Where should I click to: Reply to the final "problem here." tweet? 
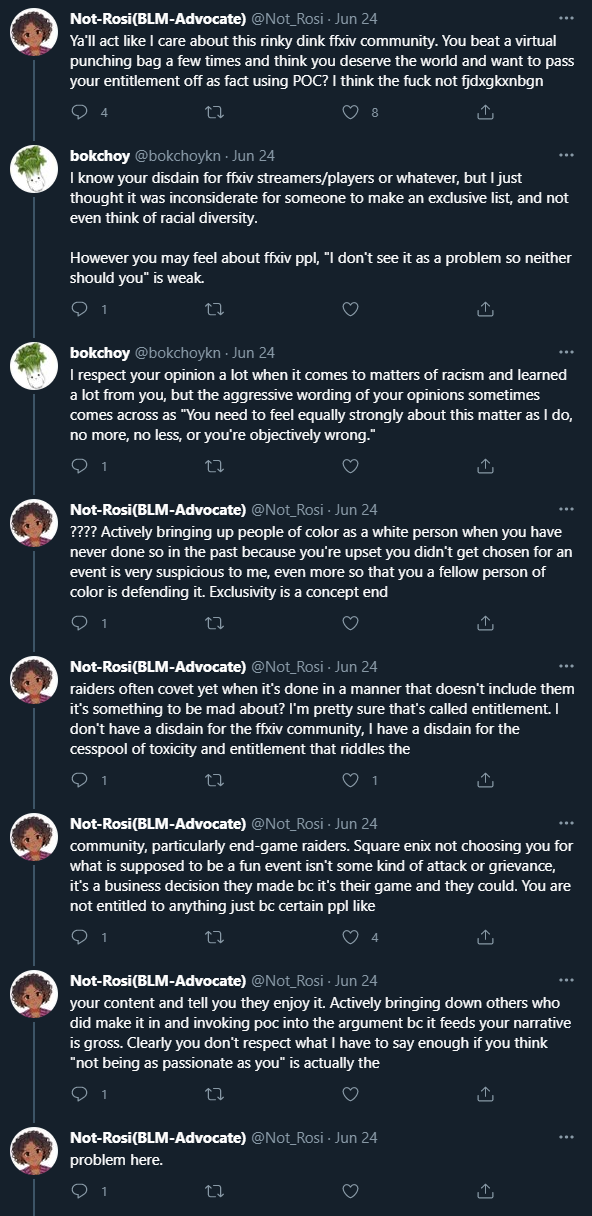(81, 1191)
